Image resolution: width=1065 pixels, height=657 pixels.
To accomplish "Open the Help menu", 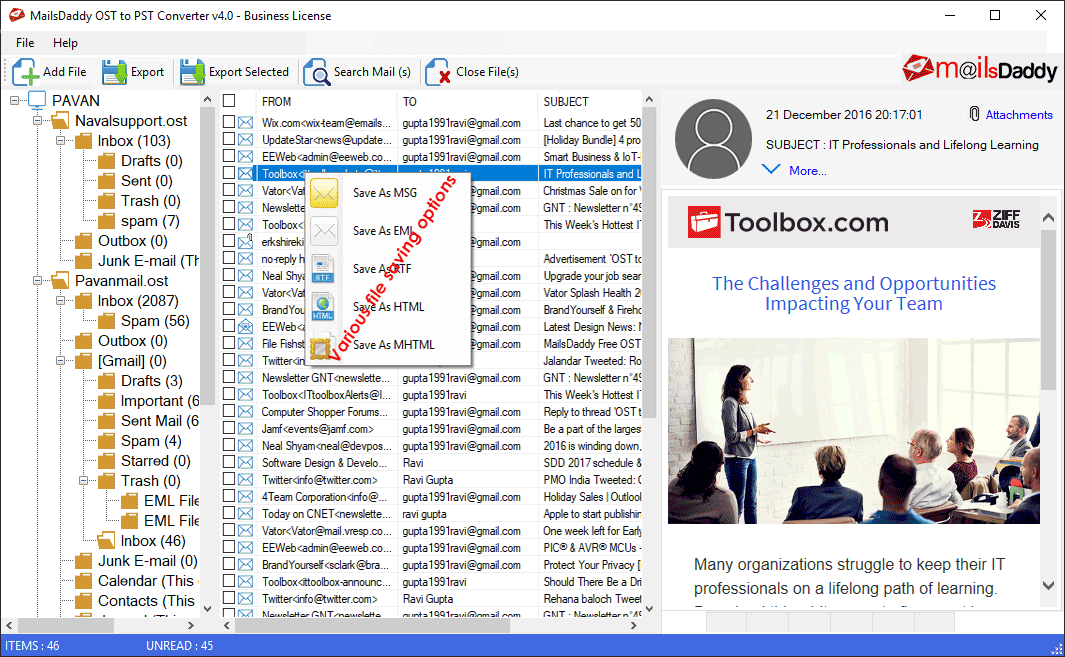I will click(65, 43).
